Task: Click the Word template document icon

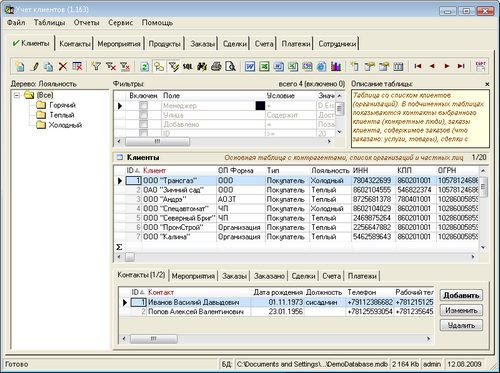Action: (278, 66)
